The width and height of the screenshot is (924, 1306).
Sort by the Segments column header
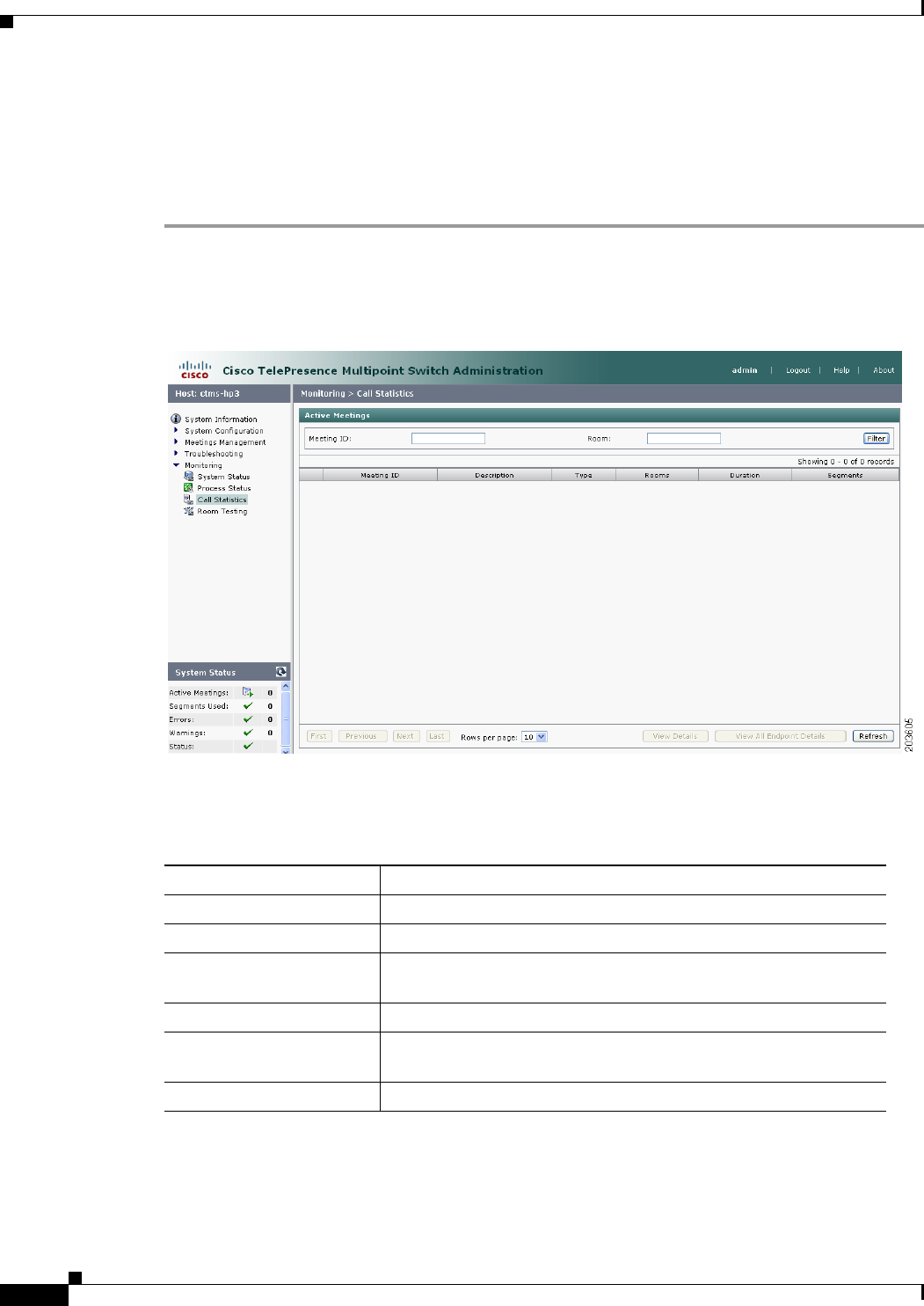coord(845,475)
